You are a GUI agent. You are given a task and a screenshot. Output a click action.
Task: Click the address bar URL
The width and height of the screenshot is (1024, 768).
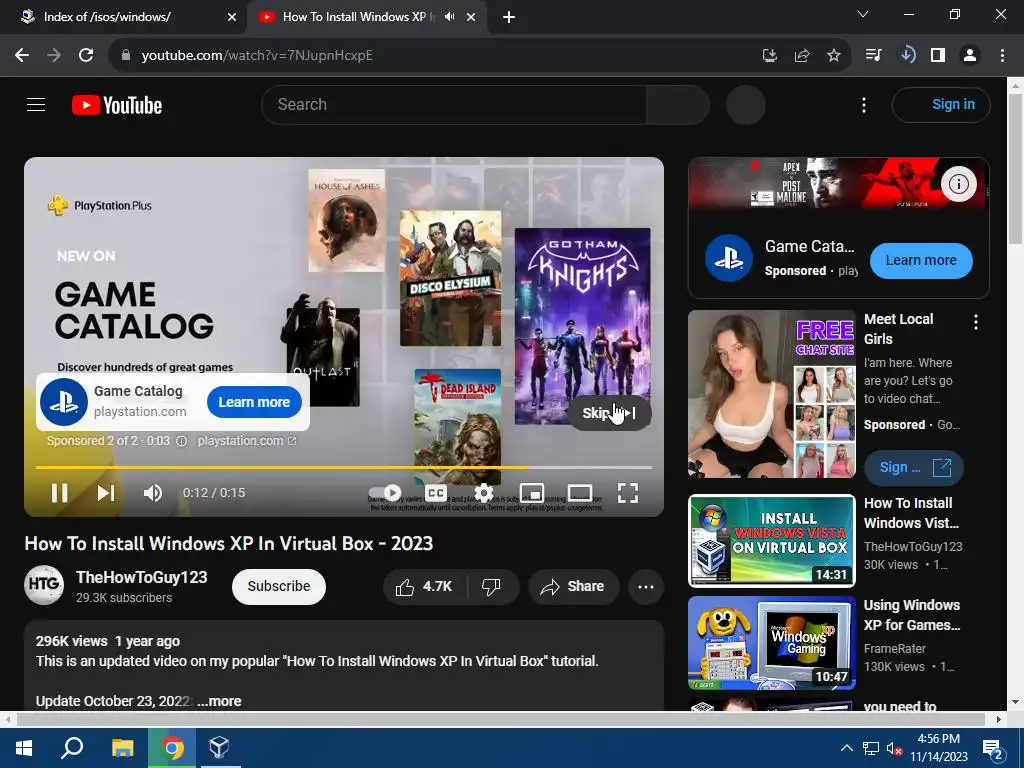pyautogui.click(x=257, y=56)
